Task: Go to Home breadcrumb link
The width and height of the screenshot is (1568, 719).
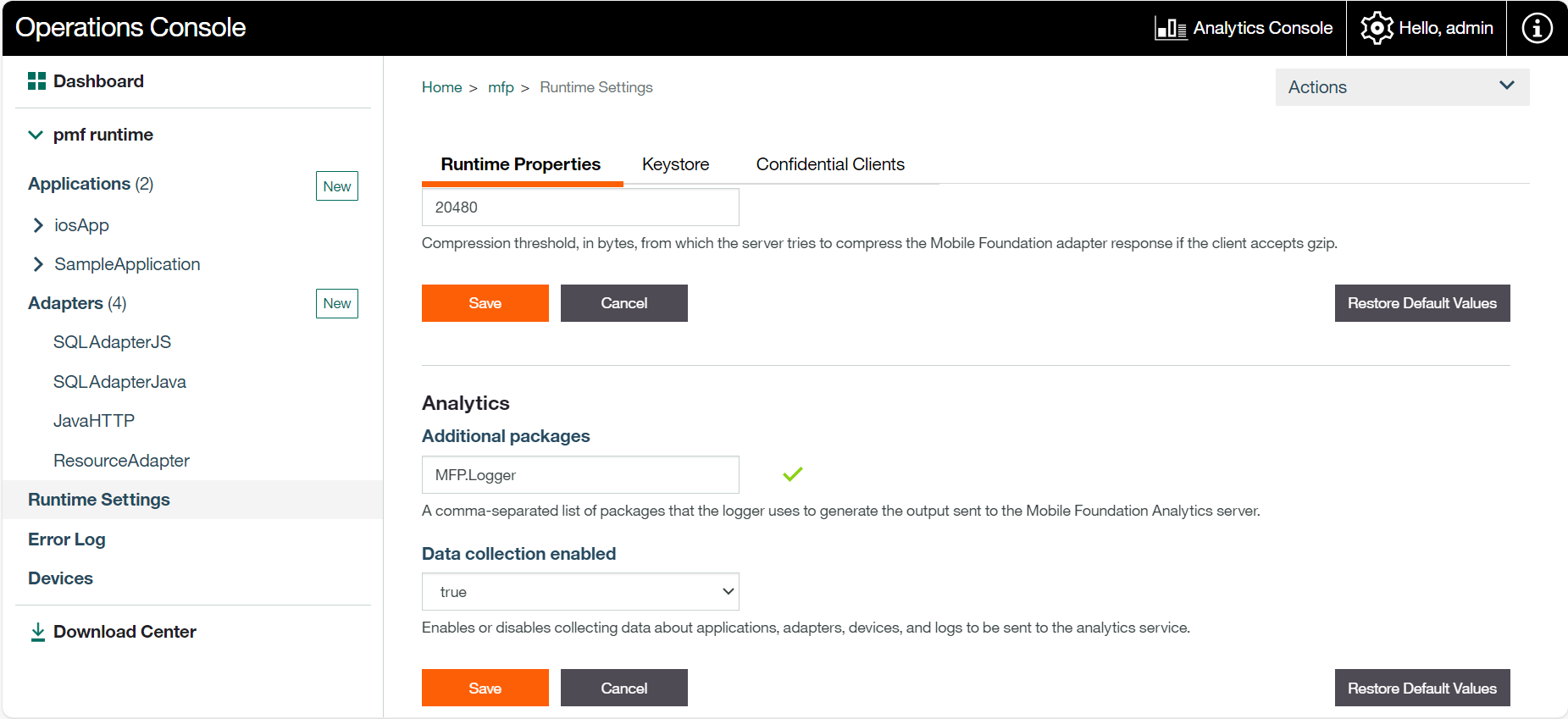Action: tap(441, 87)
